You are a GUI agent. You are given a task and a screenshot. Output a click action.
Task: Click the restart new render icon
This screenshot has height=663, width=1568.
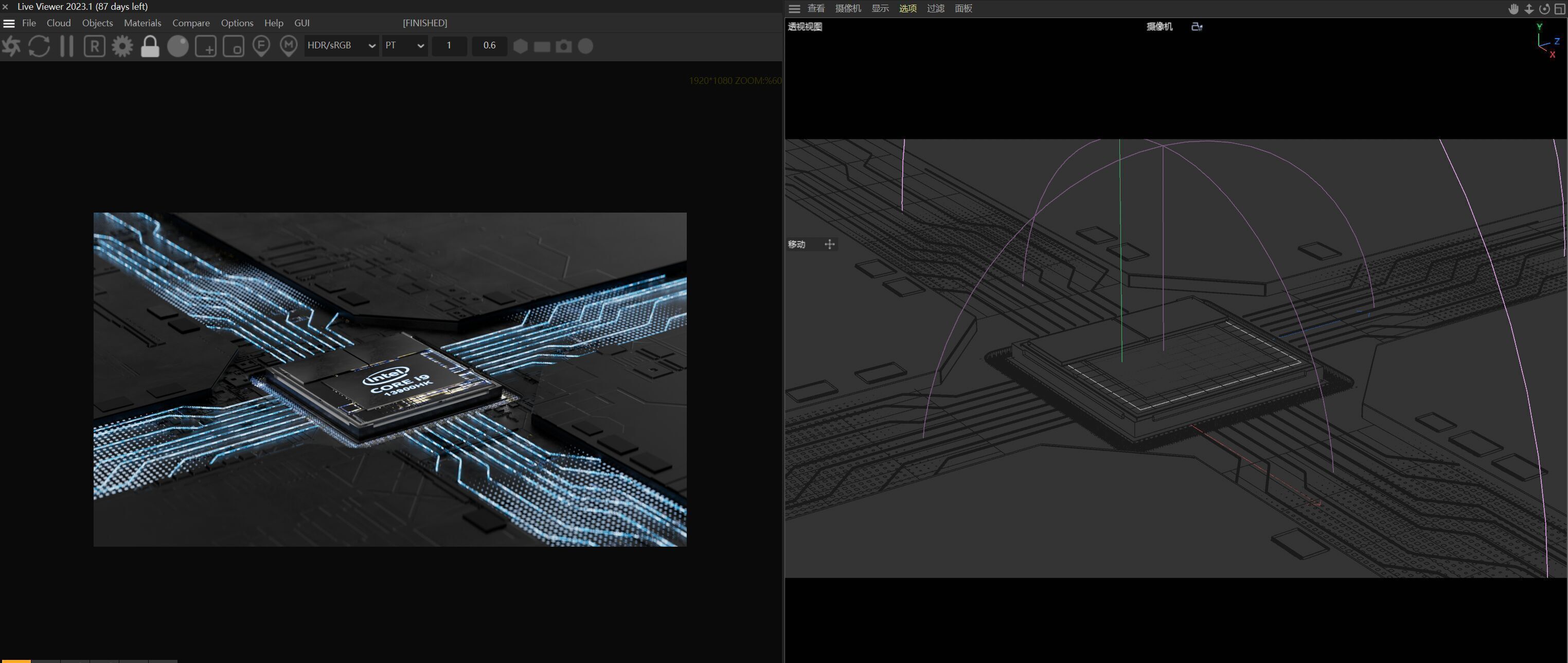coord(39,46)
